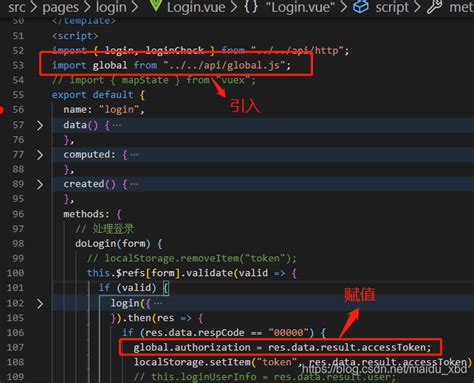
Task: Click the ellipsis after created() {
Action: click(x=134, y=184)
